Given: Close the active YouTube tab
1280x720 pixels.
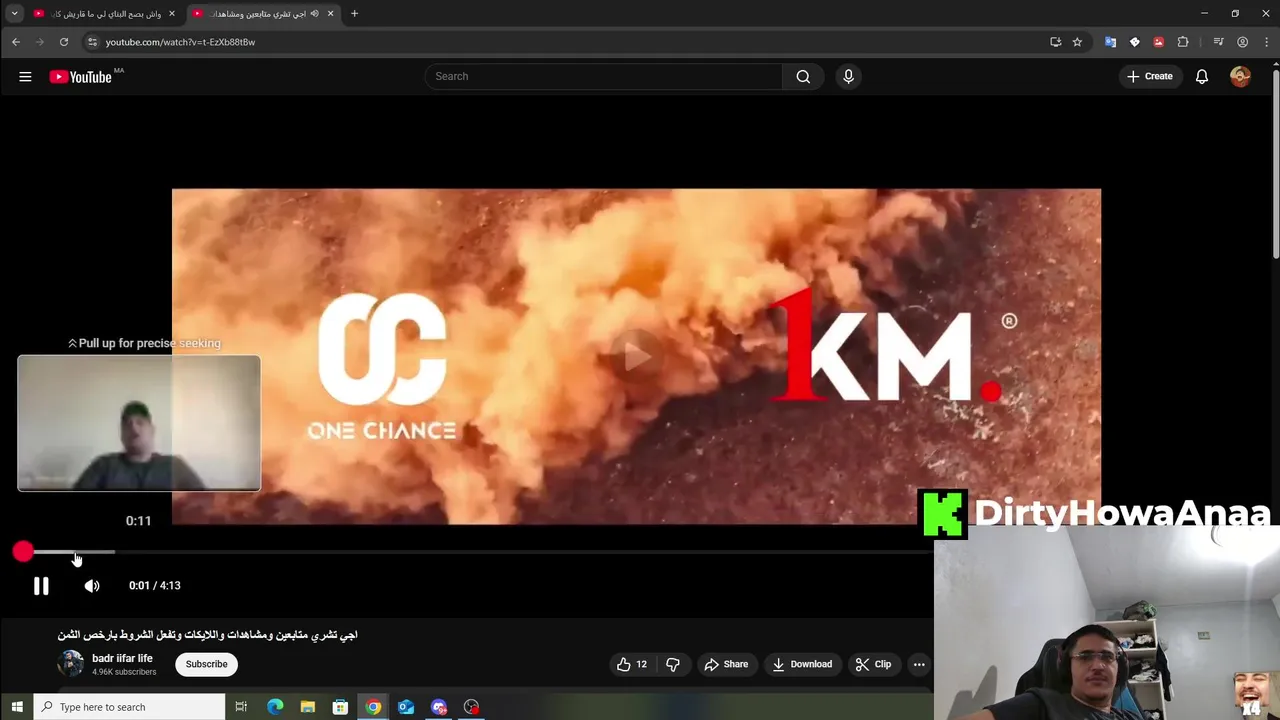Looking at the screenshot, I should click(x=330, y=14).
